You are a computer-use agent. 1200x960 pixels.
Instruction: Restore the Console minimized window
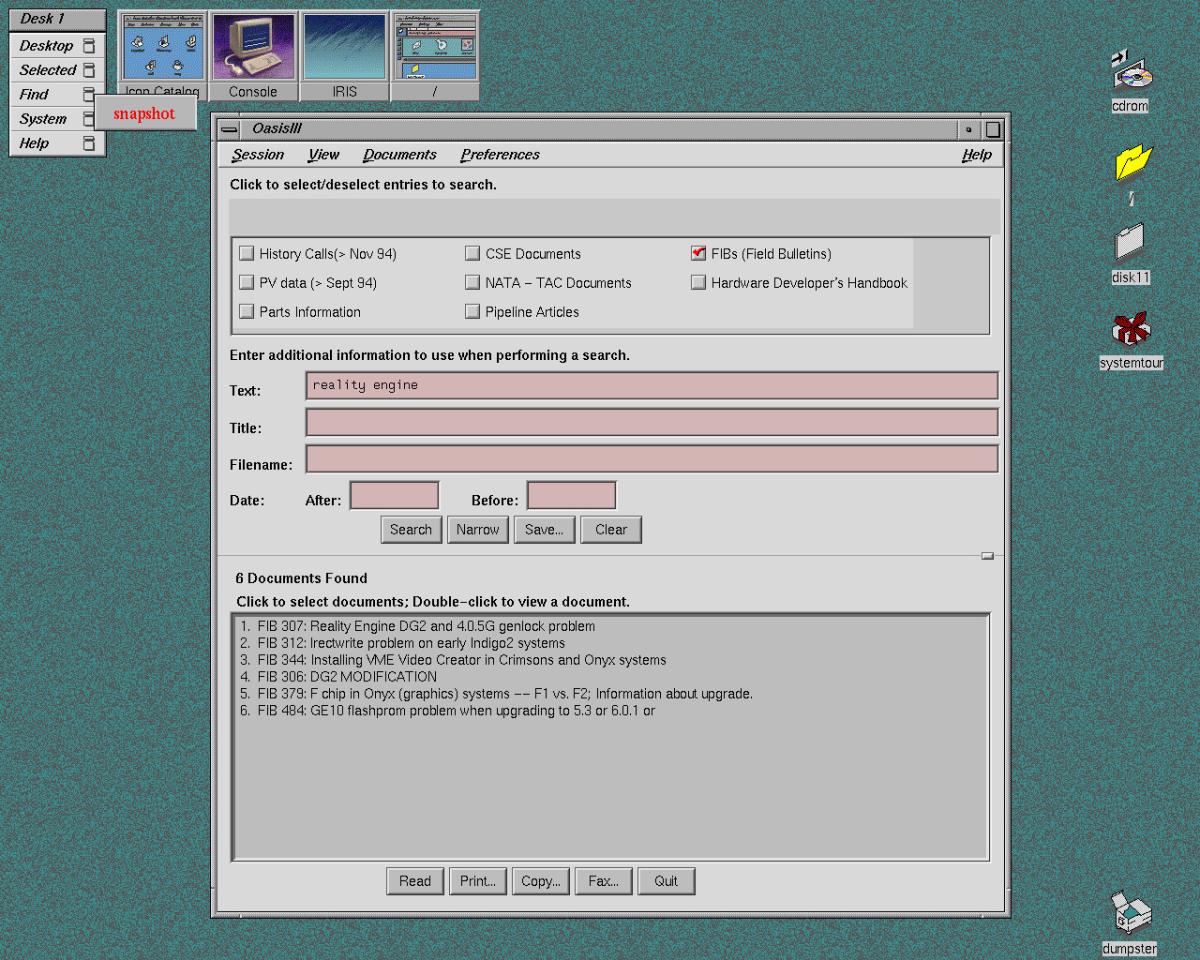[x=253, y=56]
